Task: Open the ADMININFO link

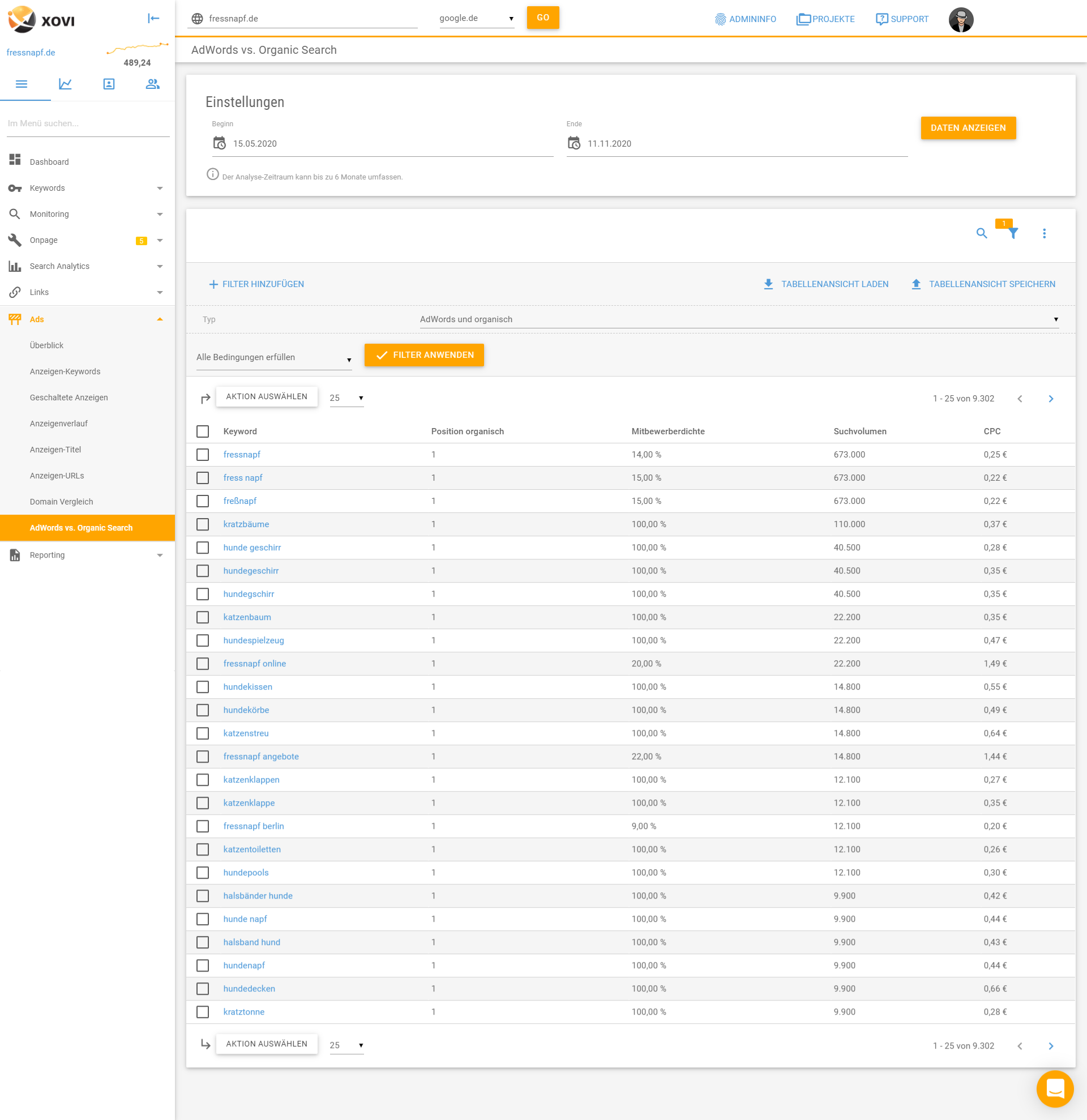Action: tap(746, 19)
